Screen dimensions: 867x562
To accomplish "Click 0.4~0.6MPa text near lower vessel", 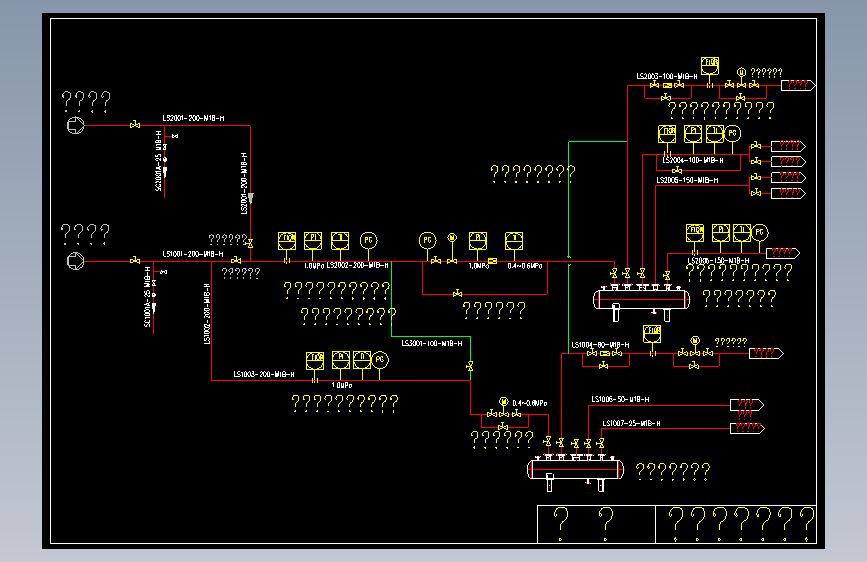I will tap(530, 403).
